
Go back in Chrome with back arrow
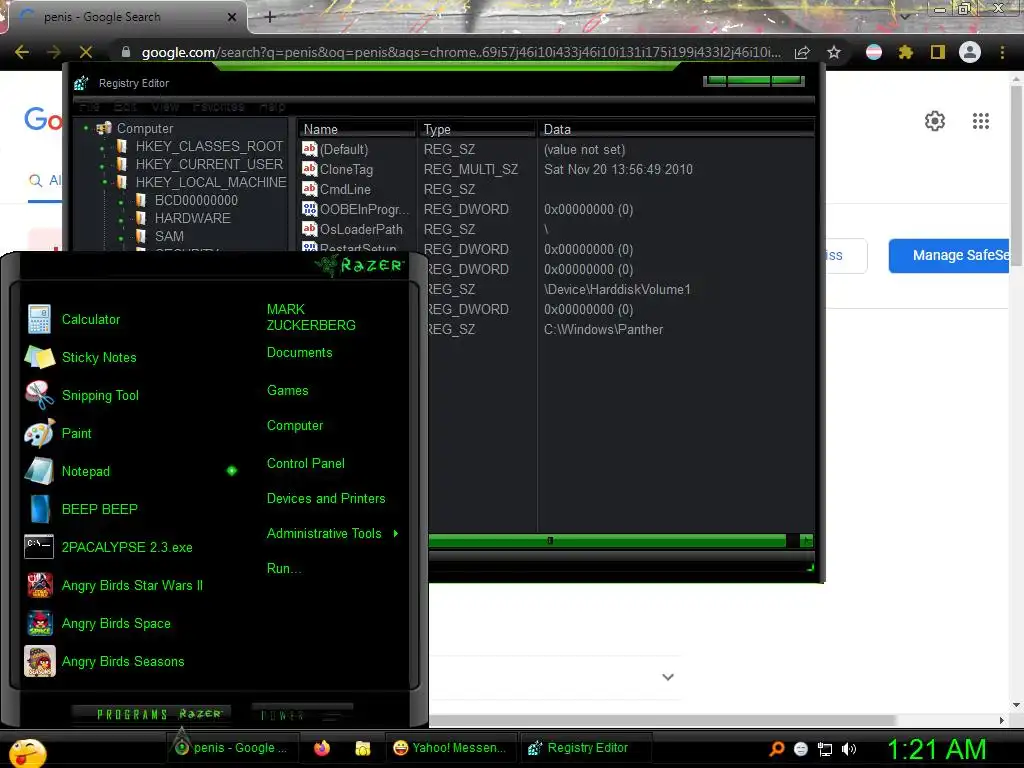click(x=22, y=52)
